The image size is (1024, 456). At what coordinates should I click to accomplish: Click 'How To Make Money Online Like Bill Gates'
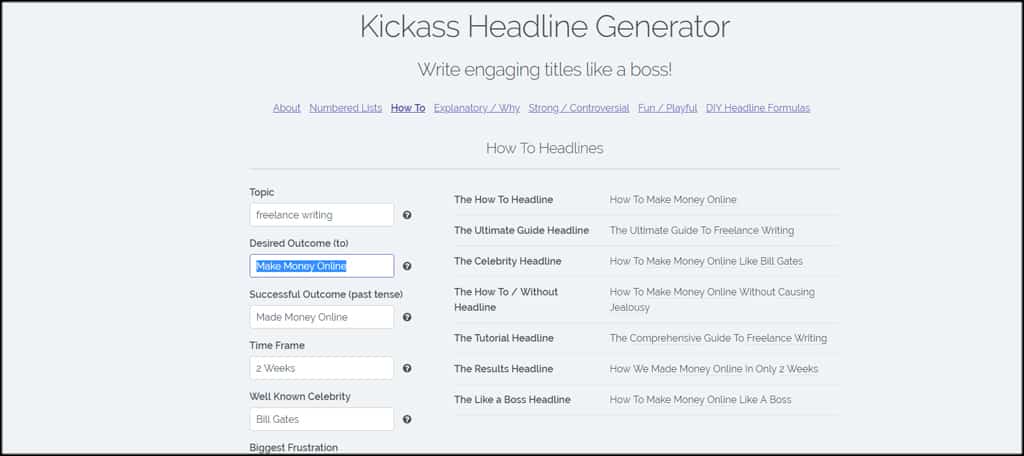(x=706, y=261)
